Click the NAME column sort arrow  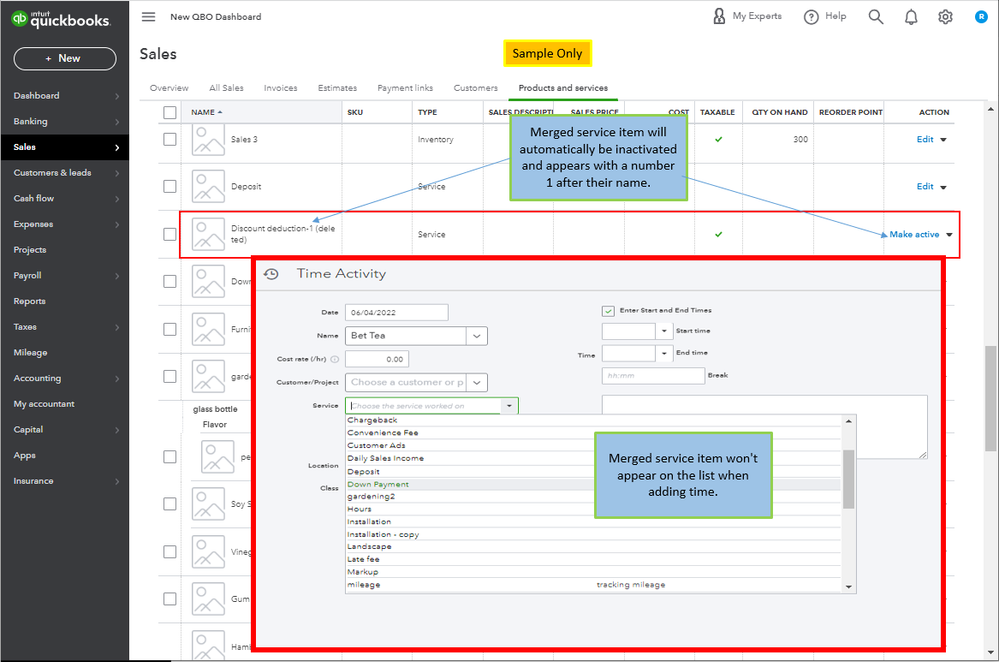point(220,112)
